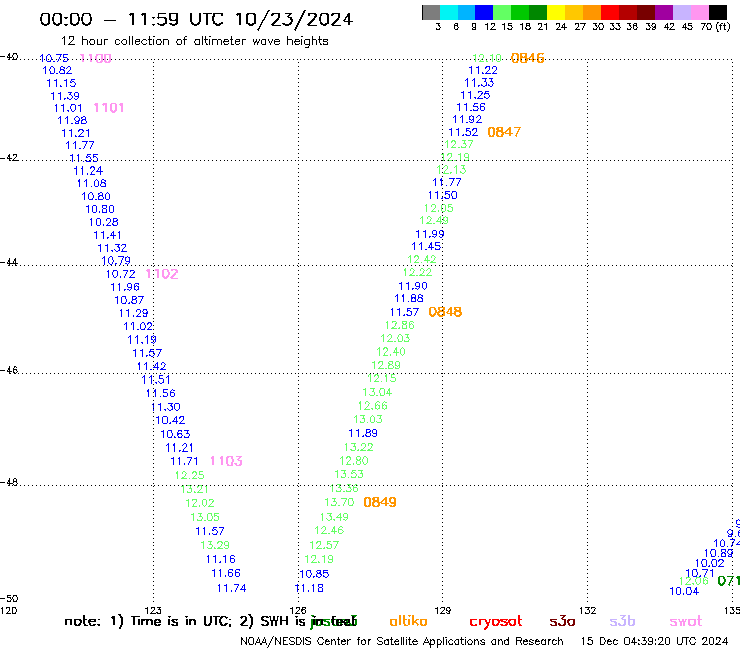Select the blue 11.45 reading
The image size is (740, 650).
426,246
